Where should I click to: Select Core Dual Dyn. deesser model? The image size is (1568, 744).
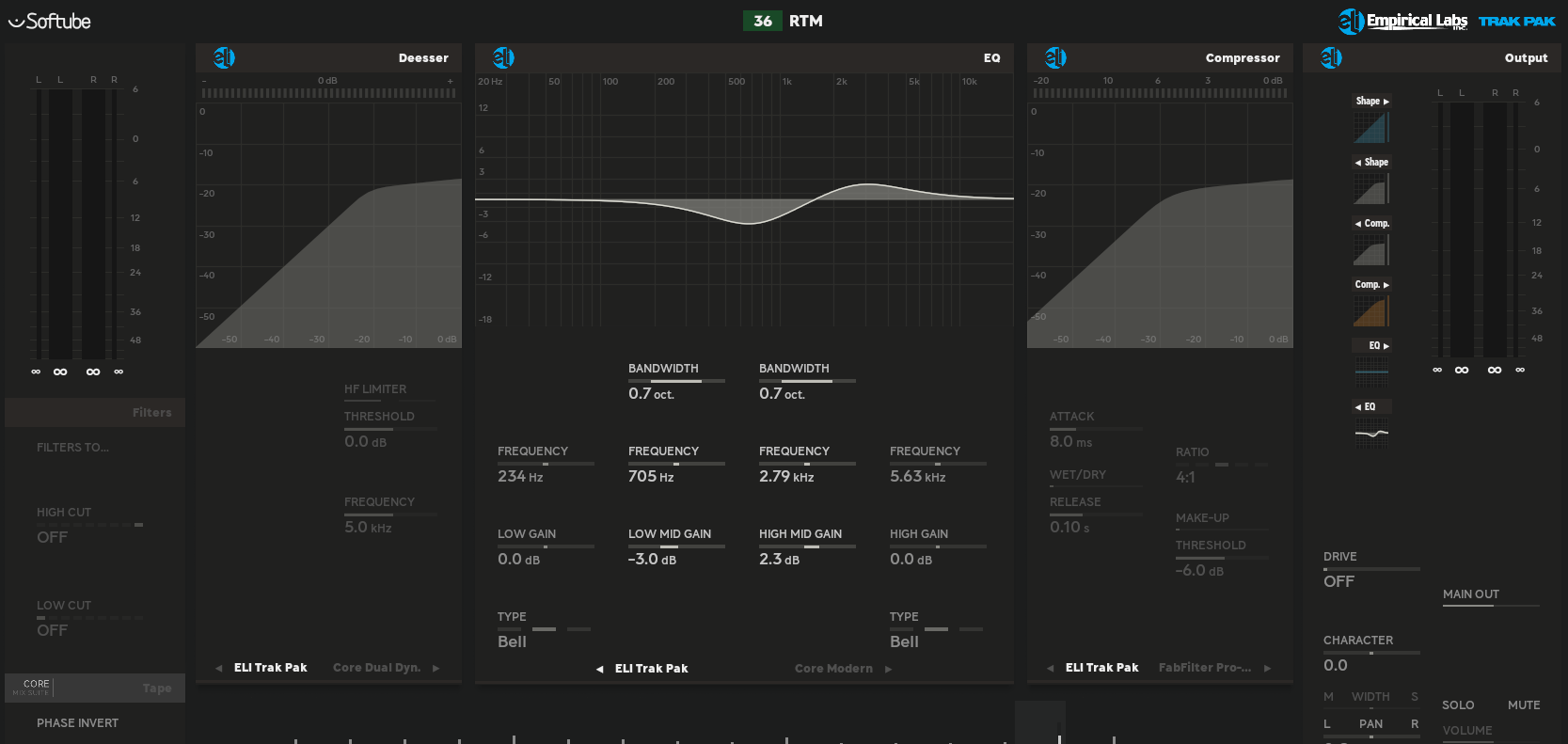pyautogui.click(x=376, y=668)
